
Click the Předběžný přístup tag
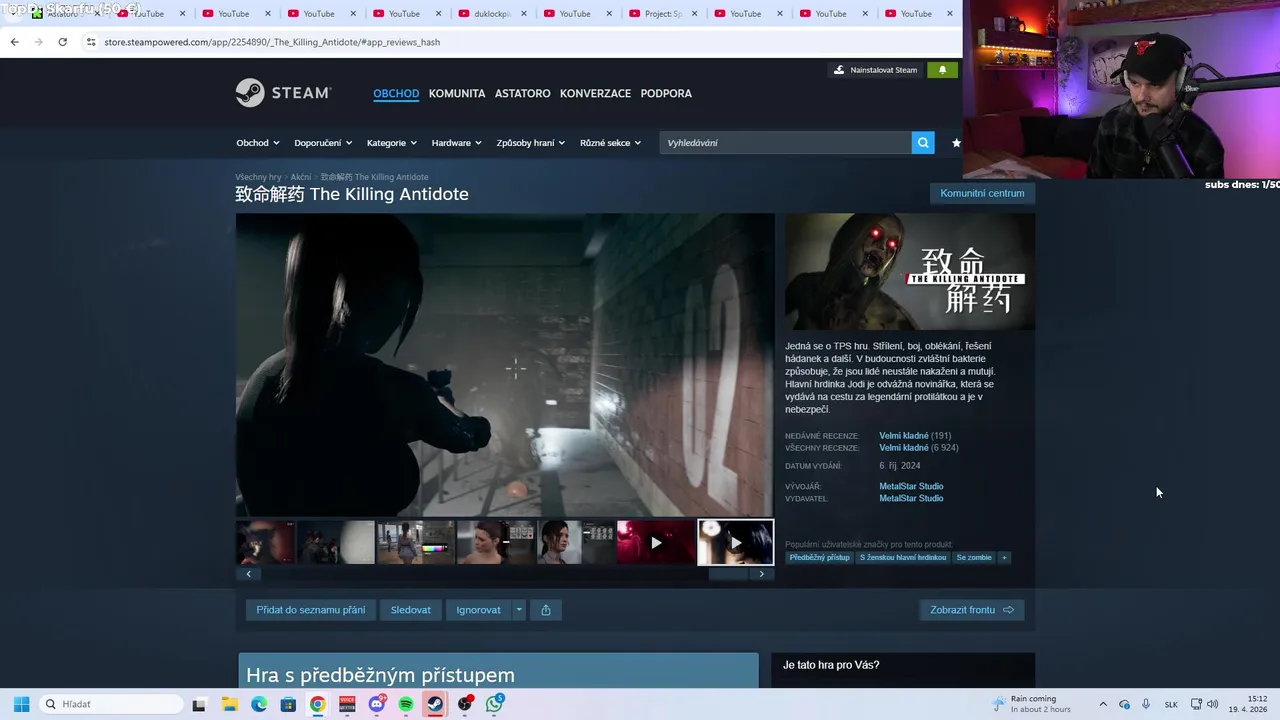pos(819,557)
